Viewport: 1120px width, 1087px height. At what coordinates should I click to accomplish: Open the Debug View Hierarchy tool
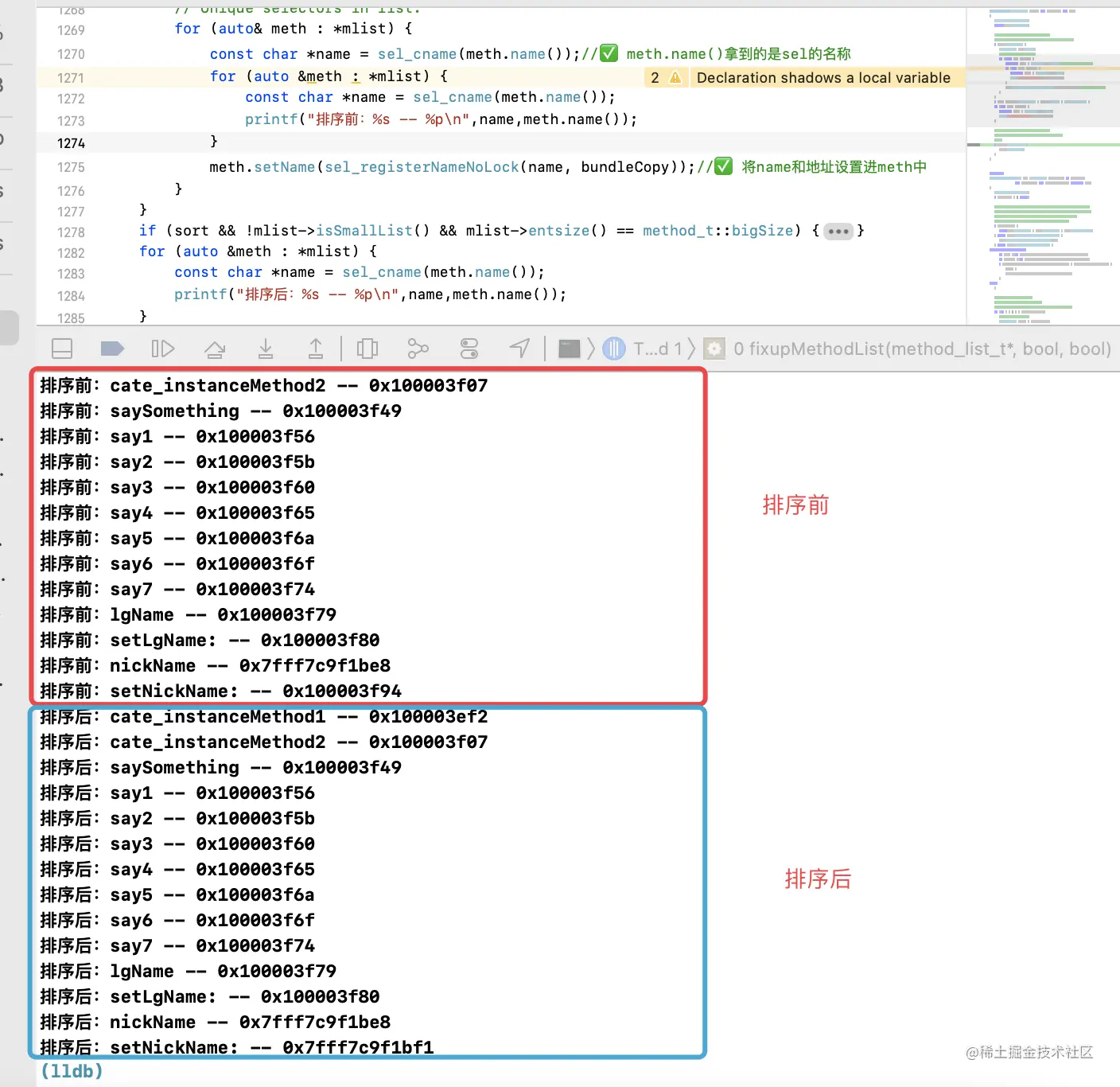point(367,348)
